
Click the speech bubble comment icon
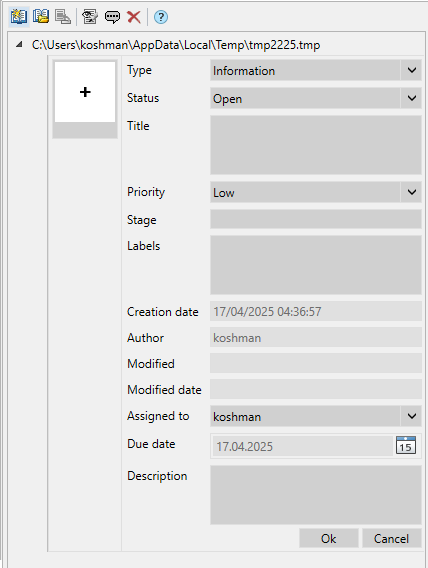(112, 17)
